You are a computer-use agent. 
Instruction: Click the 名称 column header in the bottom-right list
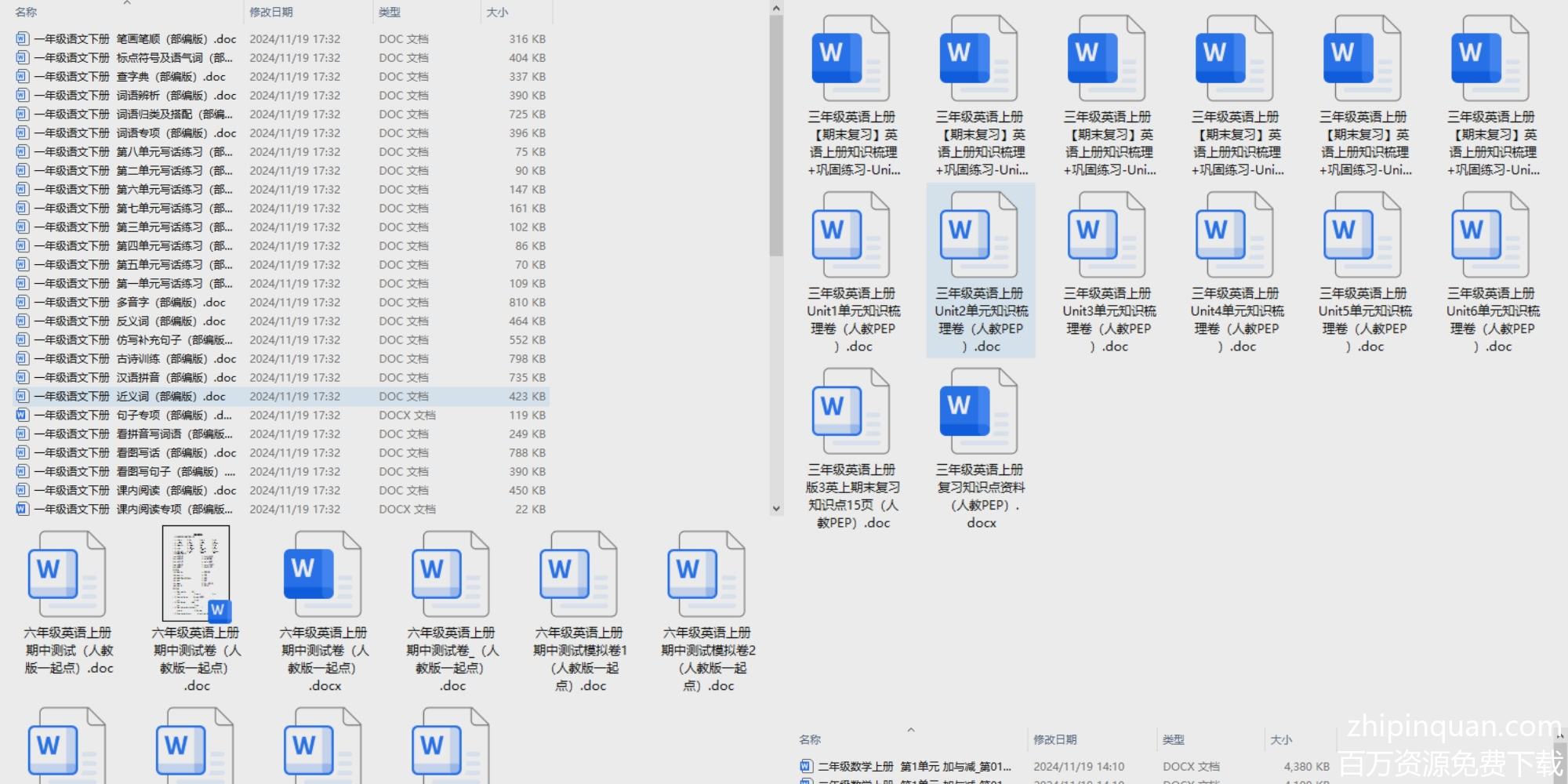810,739
